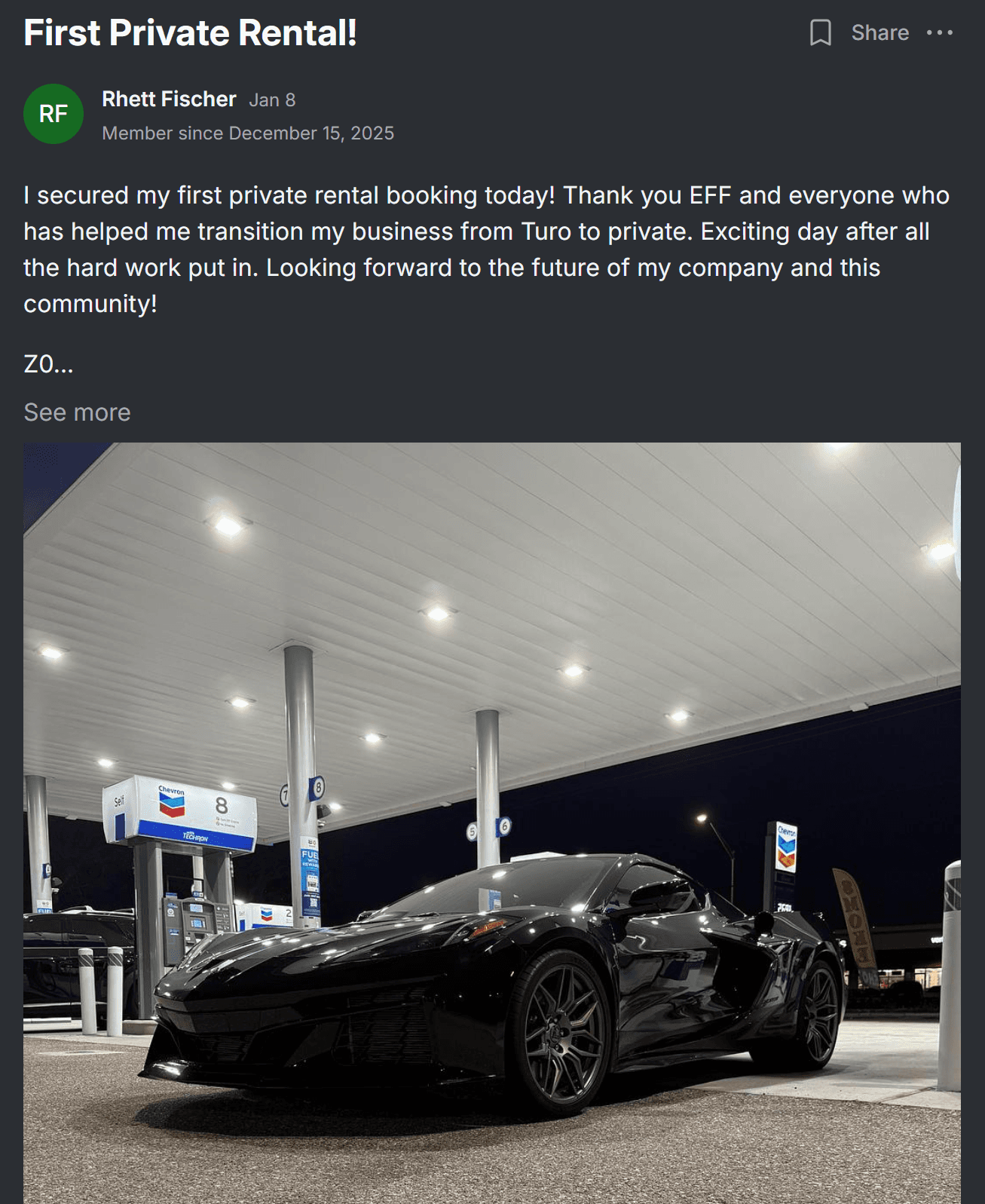
Task: Click the Chevron logo street sign in photo
Action: pyautogui.click(x=786, y=847)
